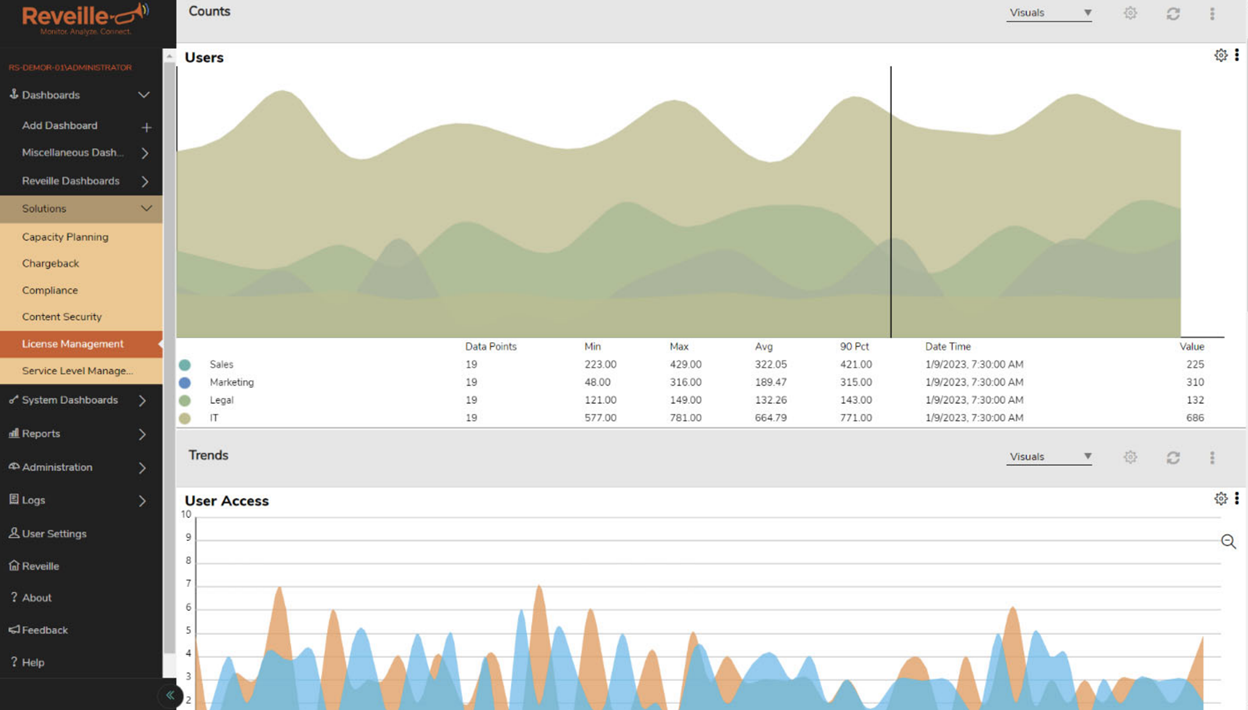
Task: Expand Reveille Dashboards chevron
Action: click(145, 181)
